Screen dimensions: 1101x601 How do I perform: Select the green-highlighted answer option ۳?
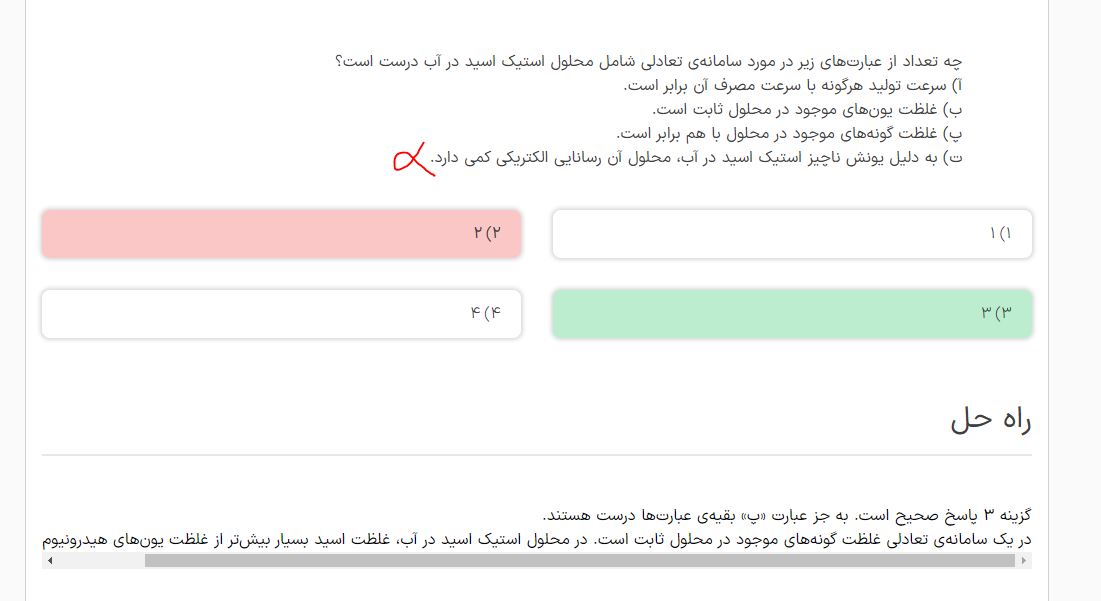(791, 314)
